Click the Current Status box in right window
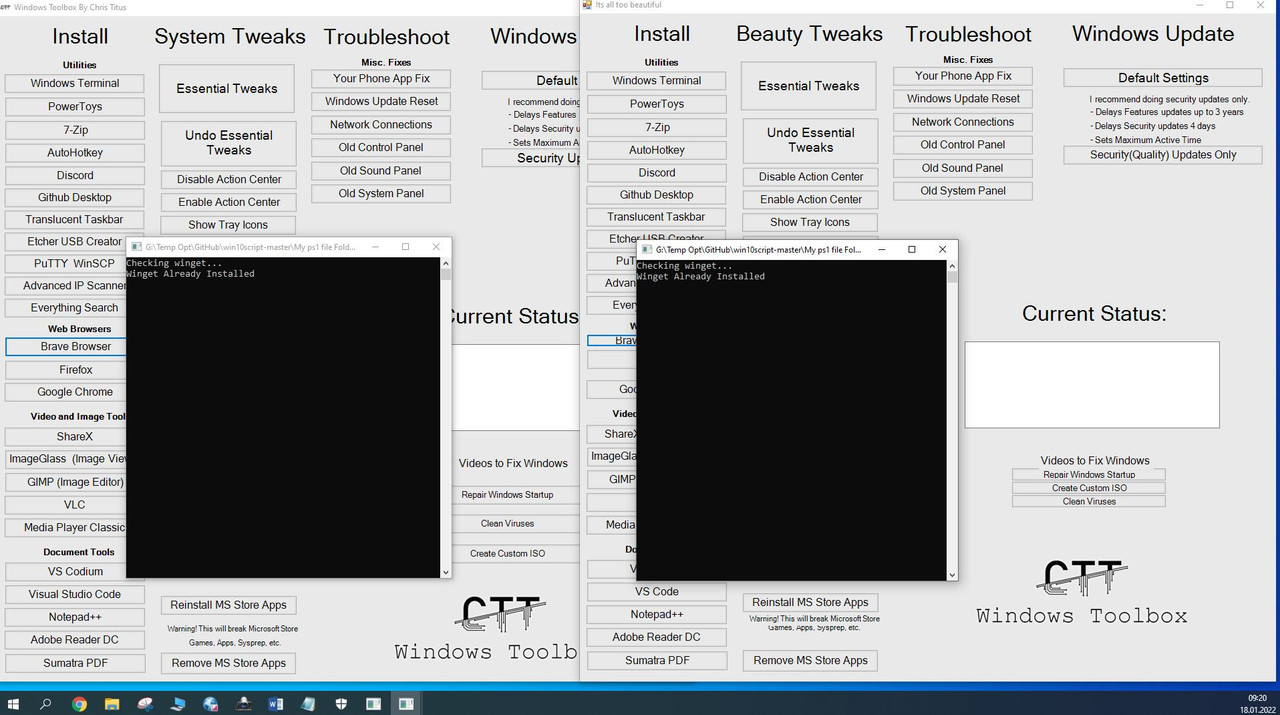Screen dimensions: 1280x715 tap(1092, 385)
